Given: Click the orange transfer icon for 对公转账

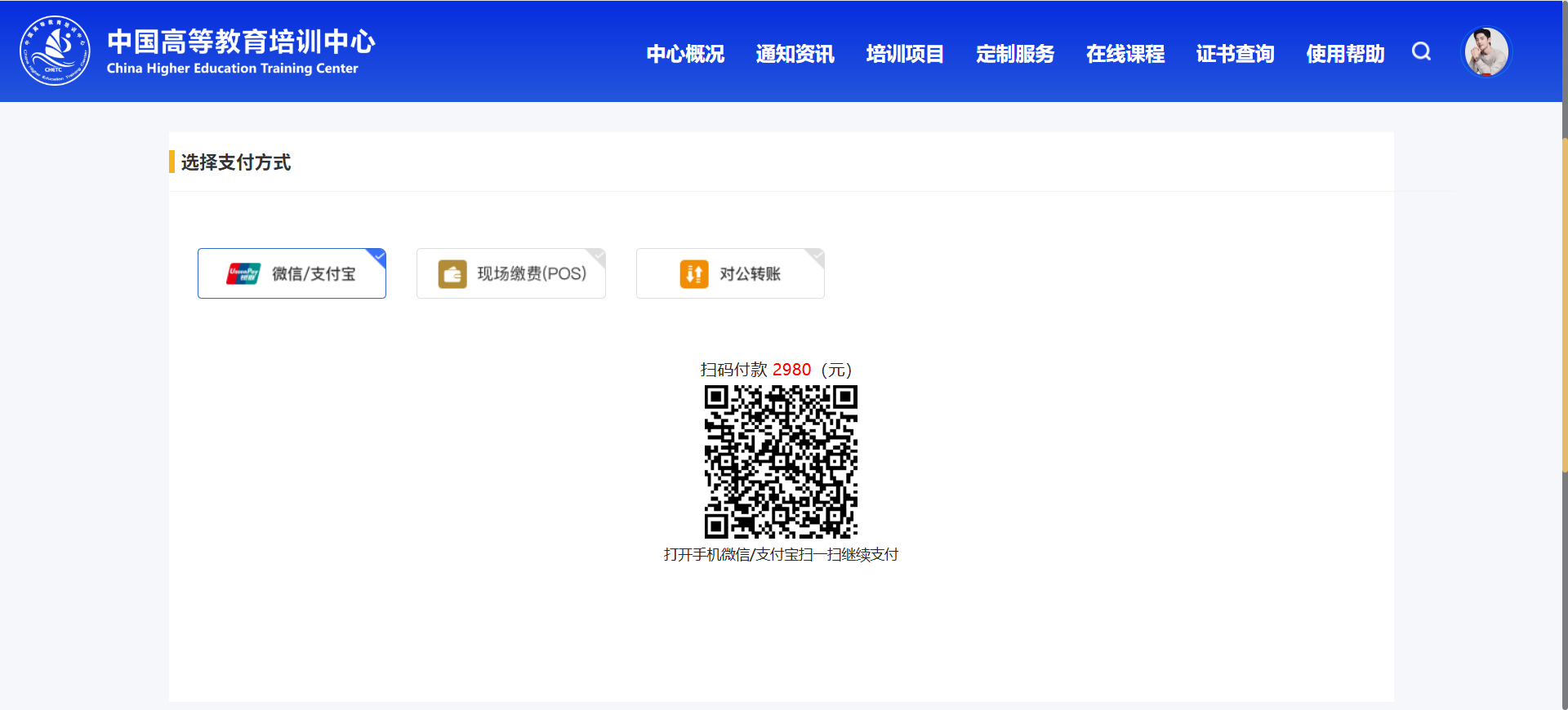Looking at the screenshot, I should [x=694, y=274].
